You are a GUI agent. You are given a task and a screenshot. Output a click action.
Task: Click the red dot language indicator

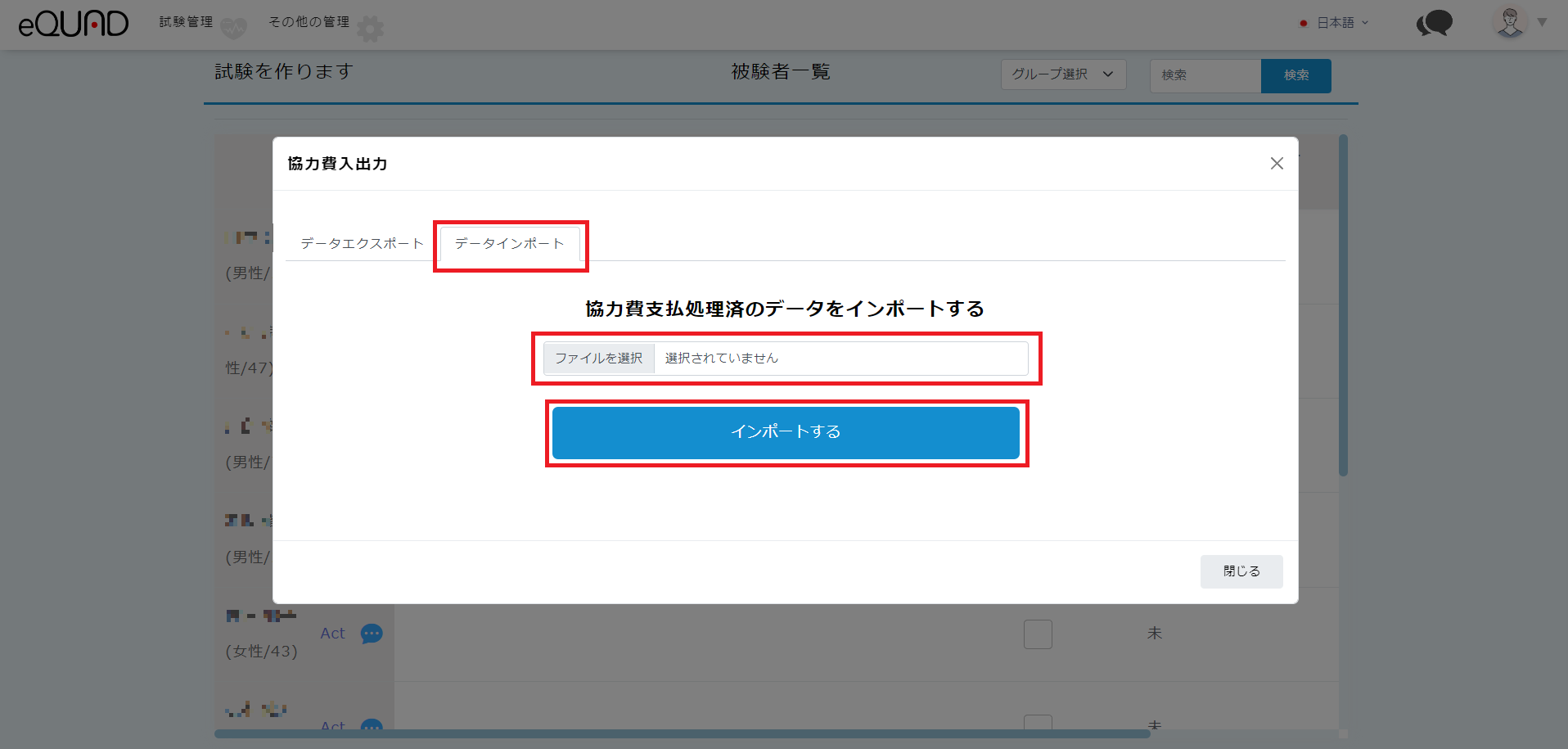pos(1303,23)
